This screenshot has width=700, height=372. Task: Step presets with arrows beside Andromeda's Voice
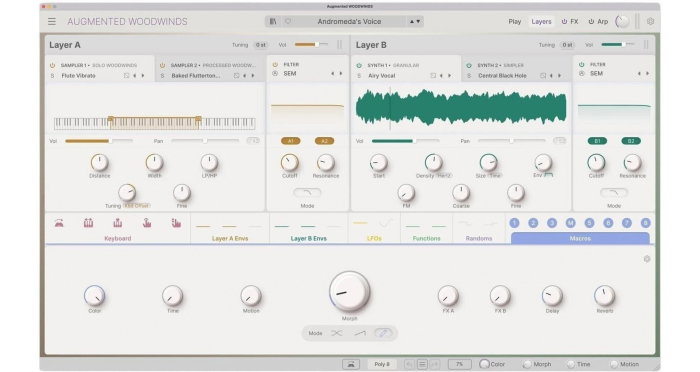[x=415, y=21]
